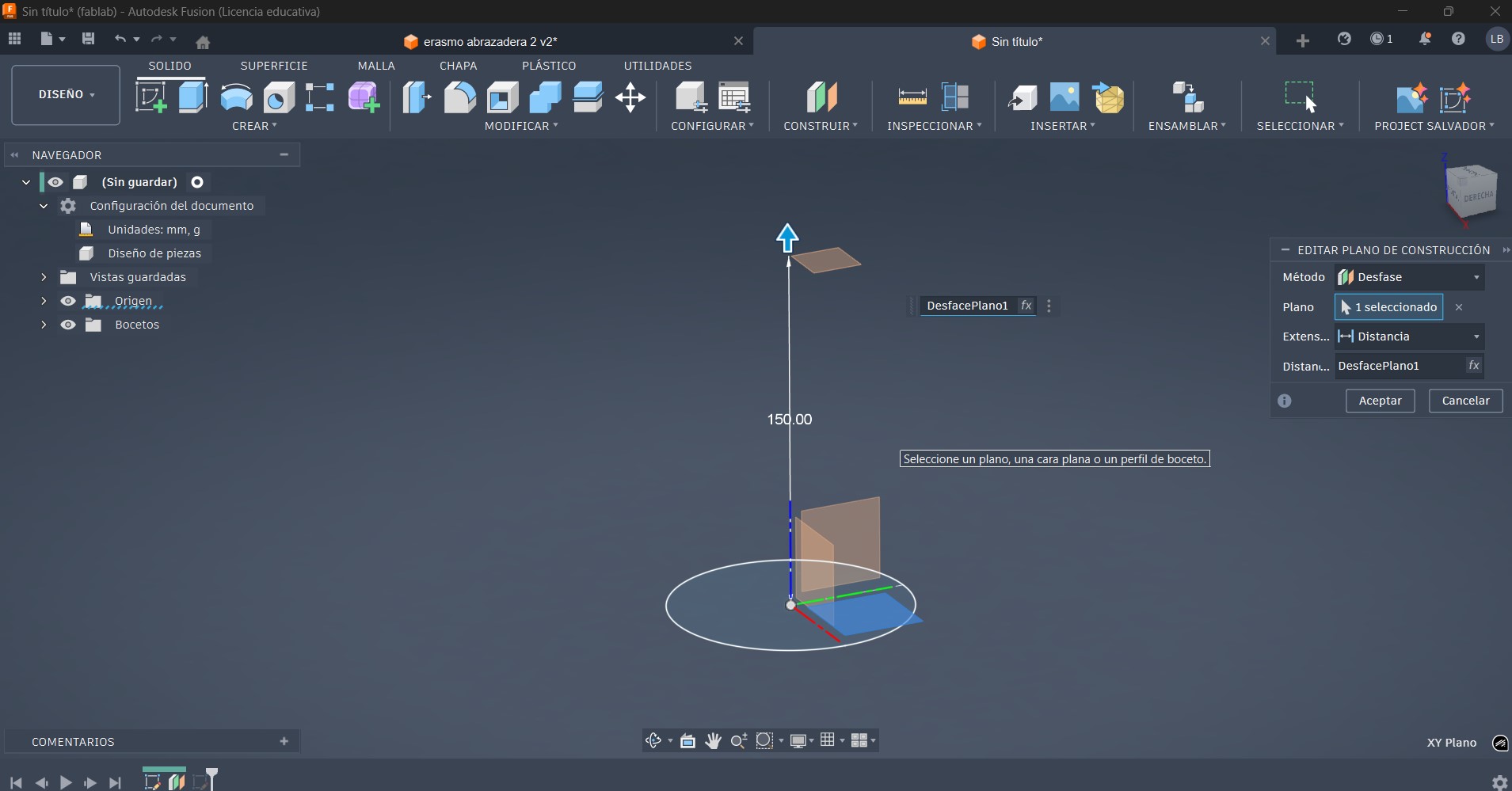Toggle visibility of the root component
Image resolution: width=1512 pixels, height=791 pixels.
tap(55, 182)
